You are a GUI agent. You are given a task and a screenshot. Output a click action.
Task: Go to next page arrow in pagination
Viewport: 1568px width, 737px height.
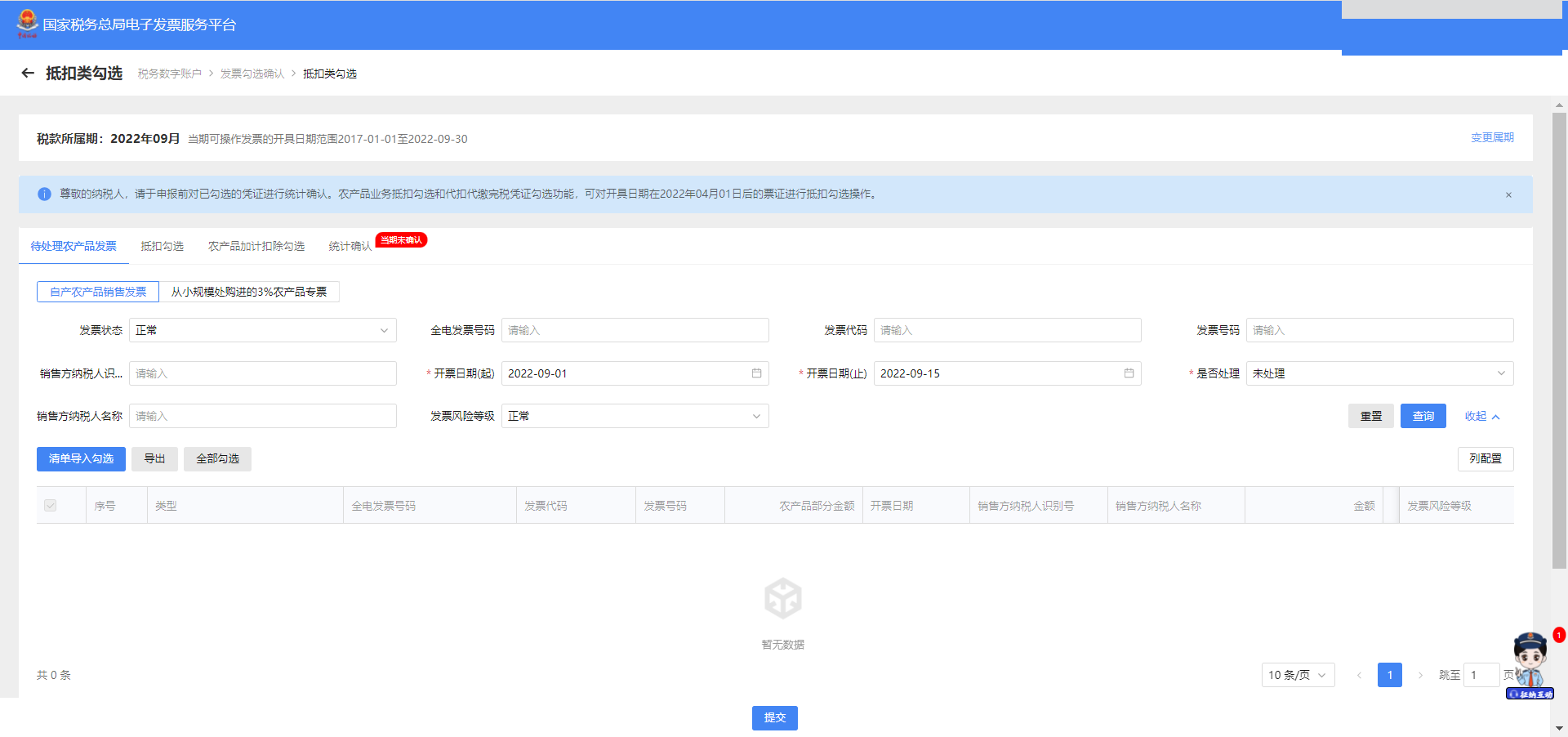(1420, 676)
